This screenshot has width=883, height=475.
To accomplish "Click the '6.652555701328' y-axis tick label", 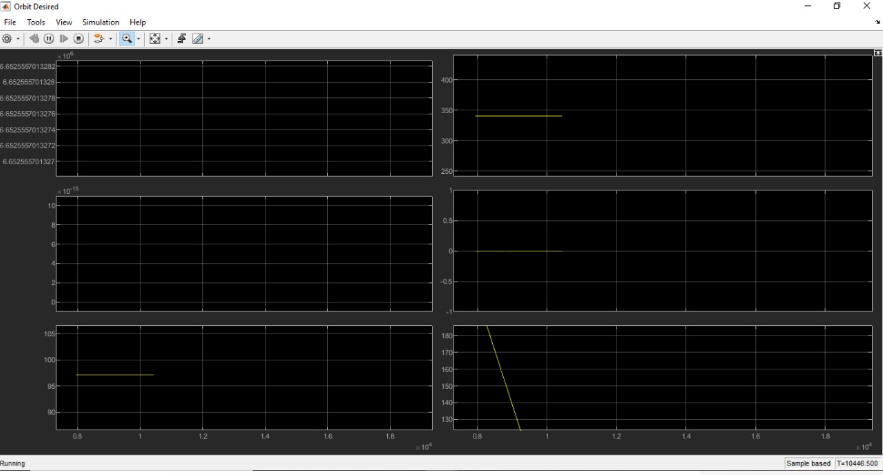I will tap(28, 82).
